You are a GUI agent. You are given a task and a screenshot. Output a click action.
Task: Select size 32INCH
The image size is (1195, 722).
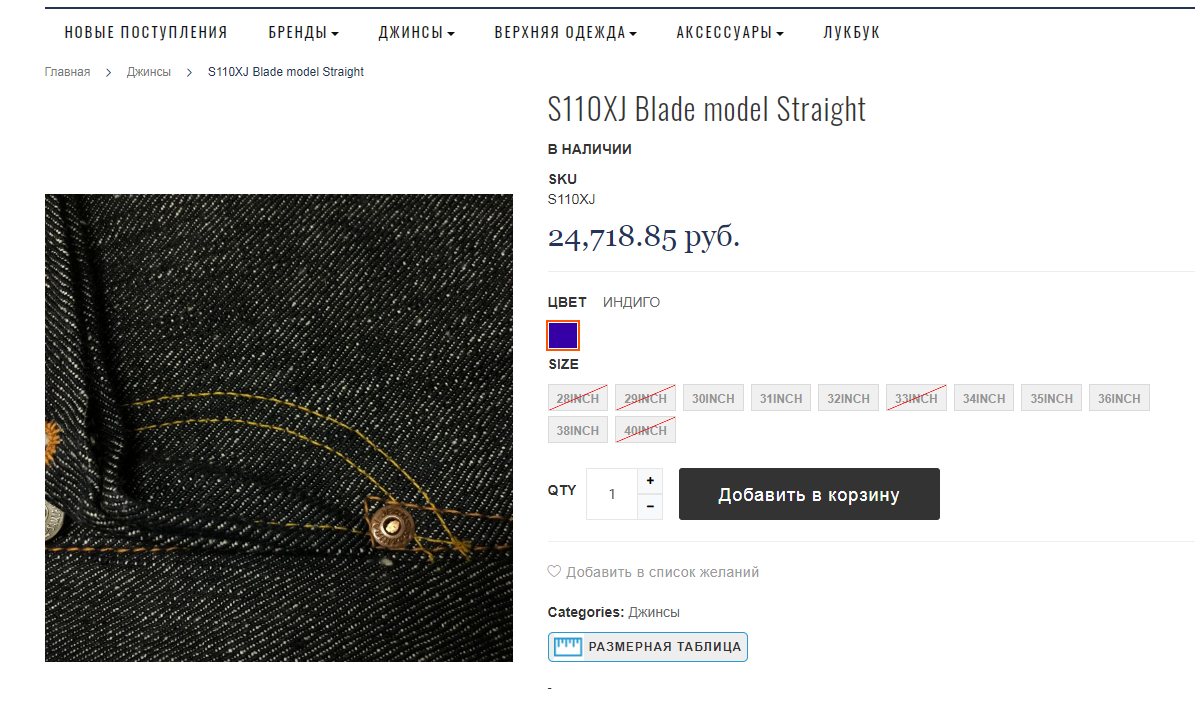(x=848, y=398)
